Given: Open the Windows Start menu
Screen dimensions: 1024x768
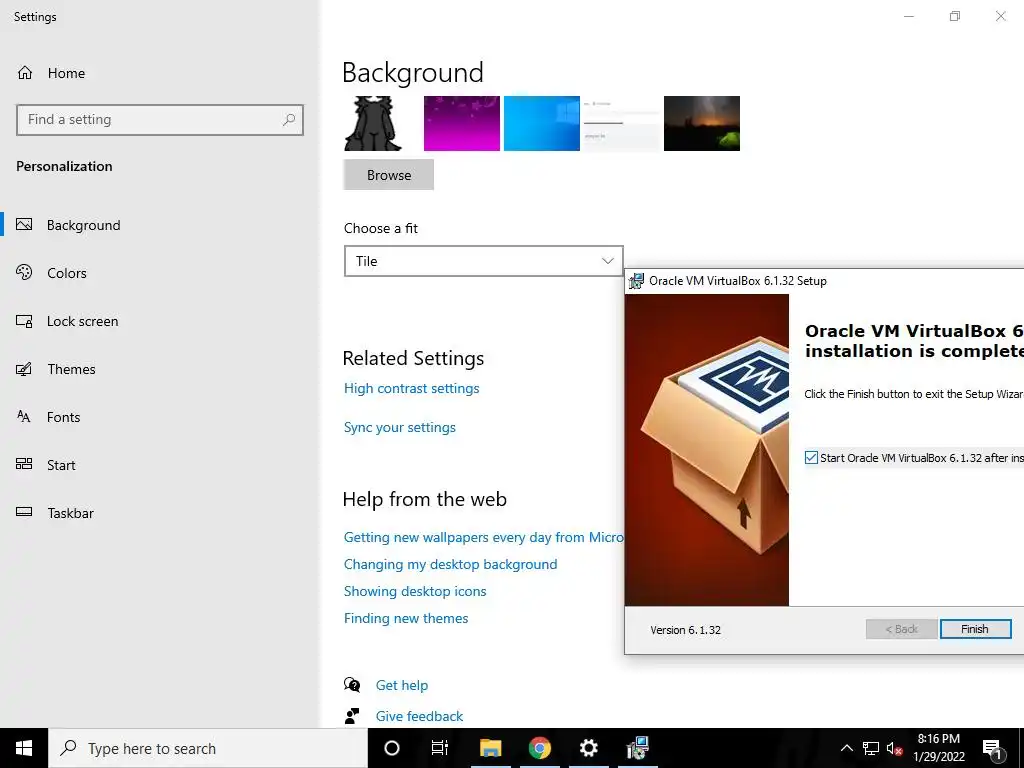Looking at the screenshot, I should [x=24, y=748].
